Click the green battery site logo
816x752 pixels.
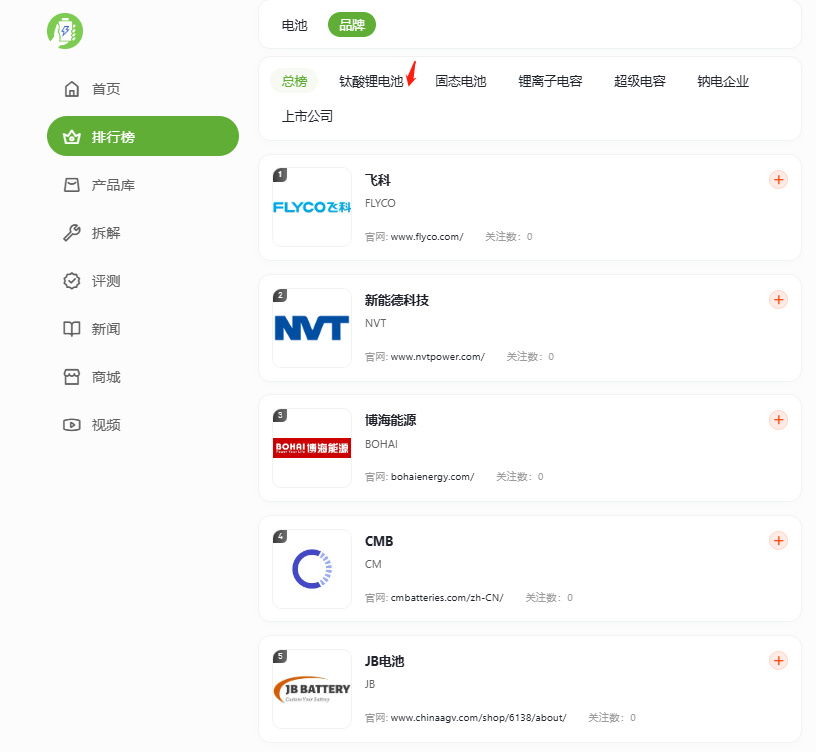click(65, 31)
